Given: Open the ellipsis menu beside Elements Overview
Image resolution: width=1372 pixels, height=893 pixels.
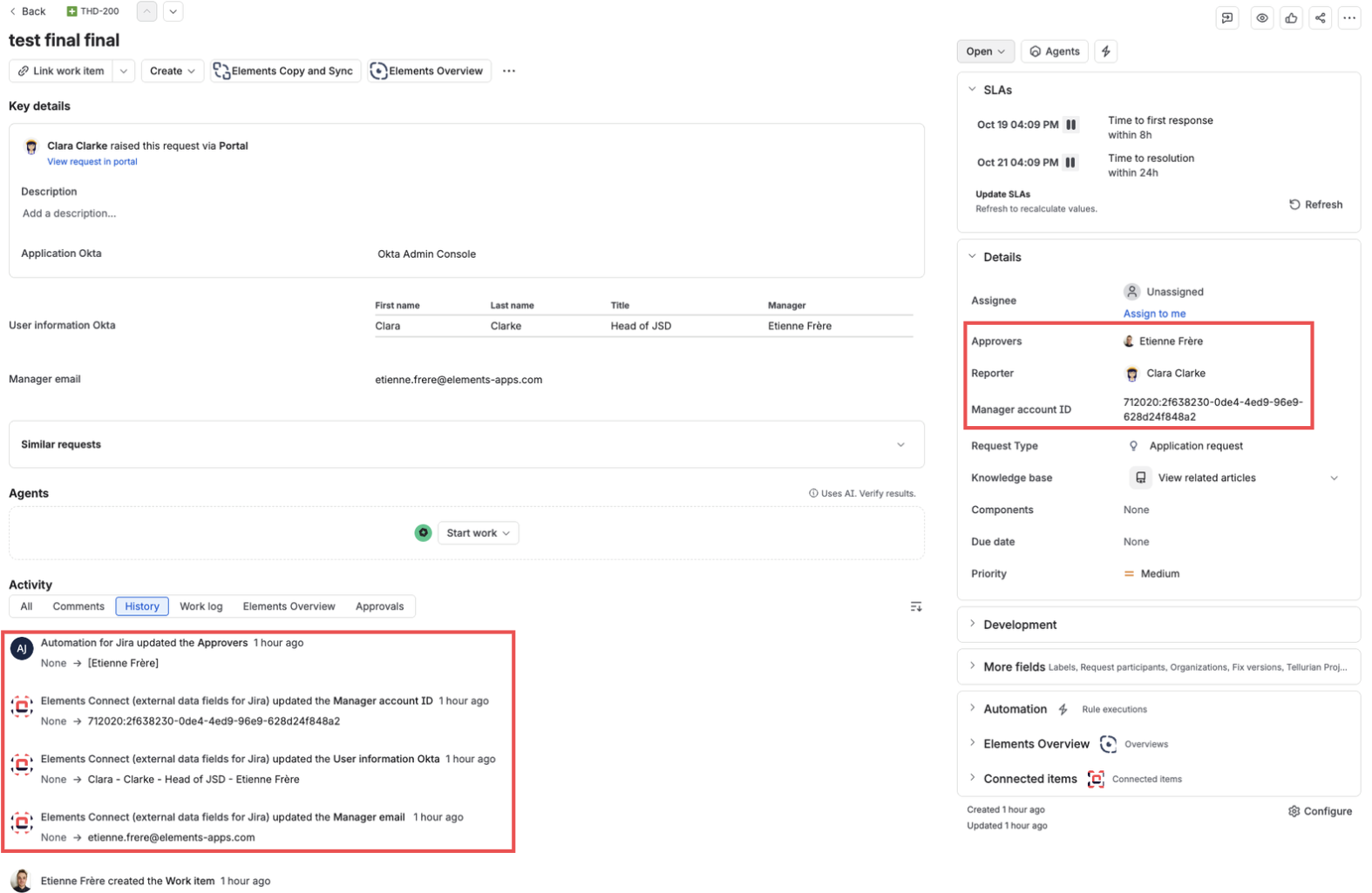Looking at the screenshot, I should (x=509, y=71).
